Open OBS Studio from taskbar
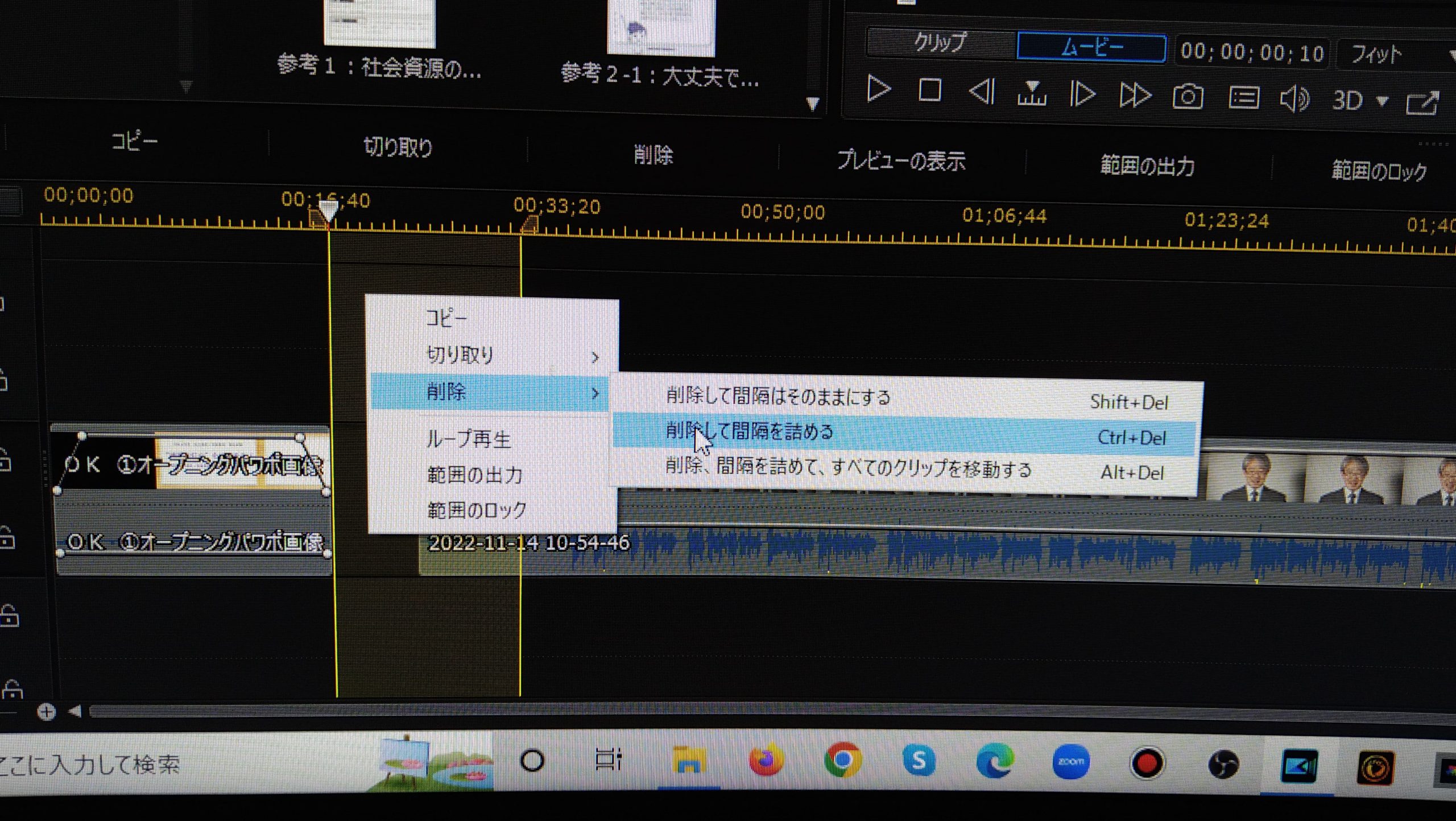 tap(1223, 764)
